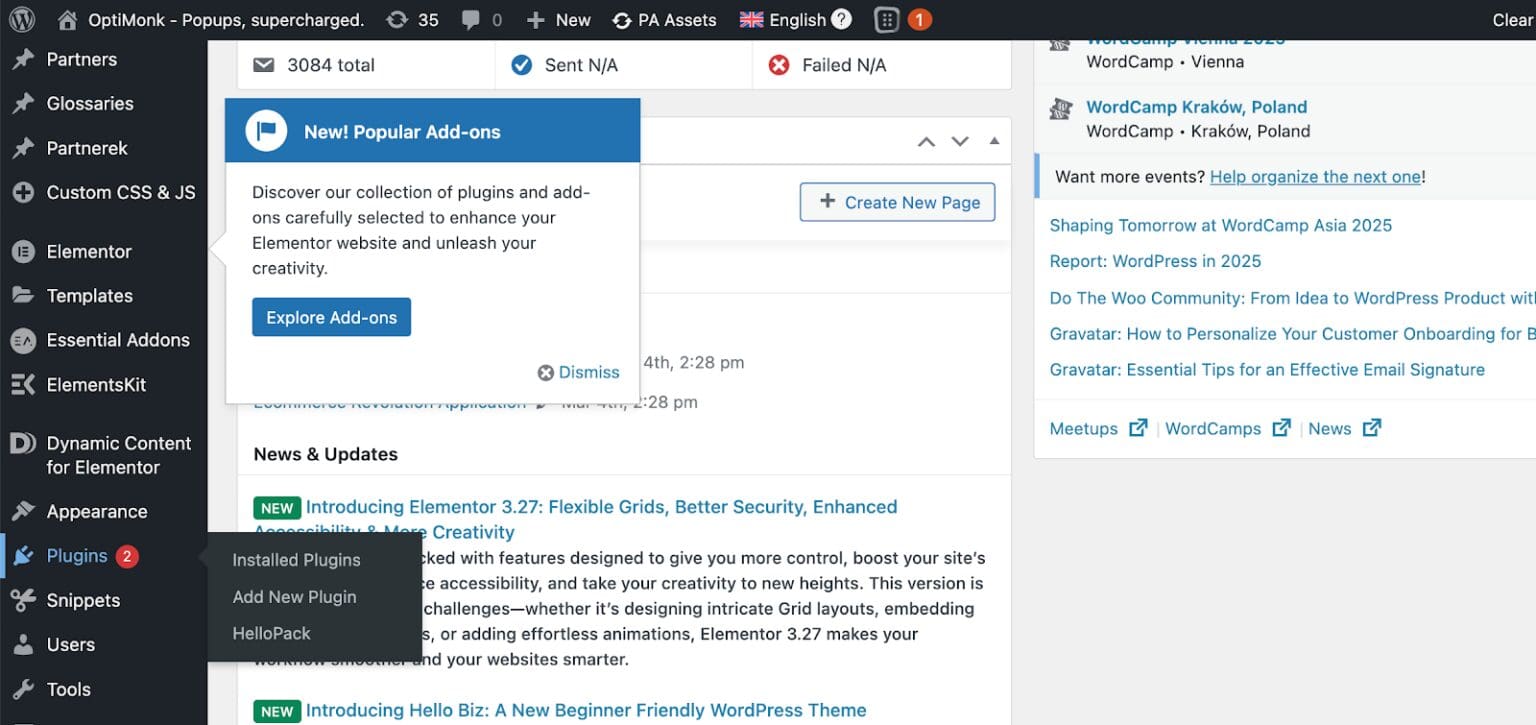The width and height of the screenshot is (1536, 725).
Task: Open HelloPack submenu item
Action: click(x=271, y=633)
